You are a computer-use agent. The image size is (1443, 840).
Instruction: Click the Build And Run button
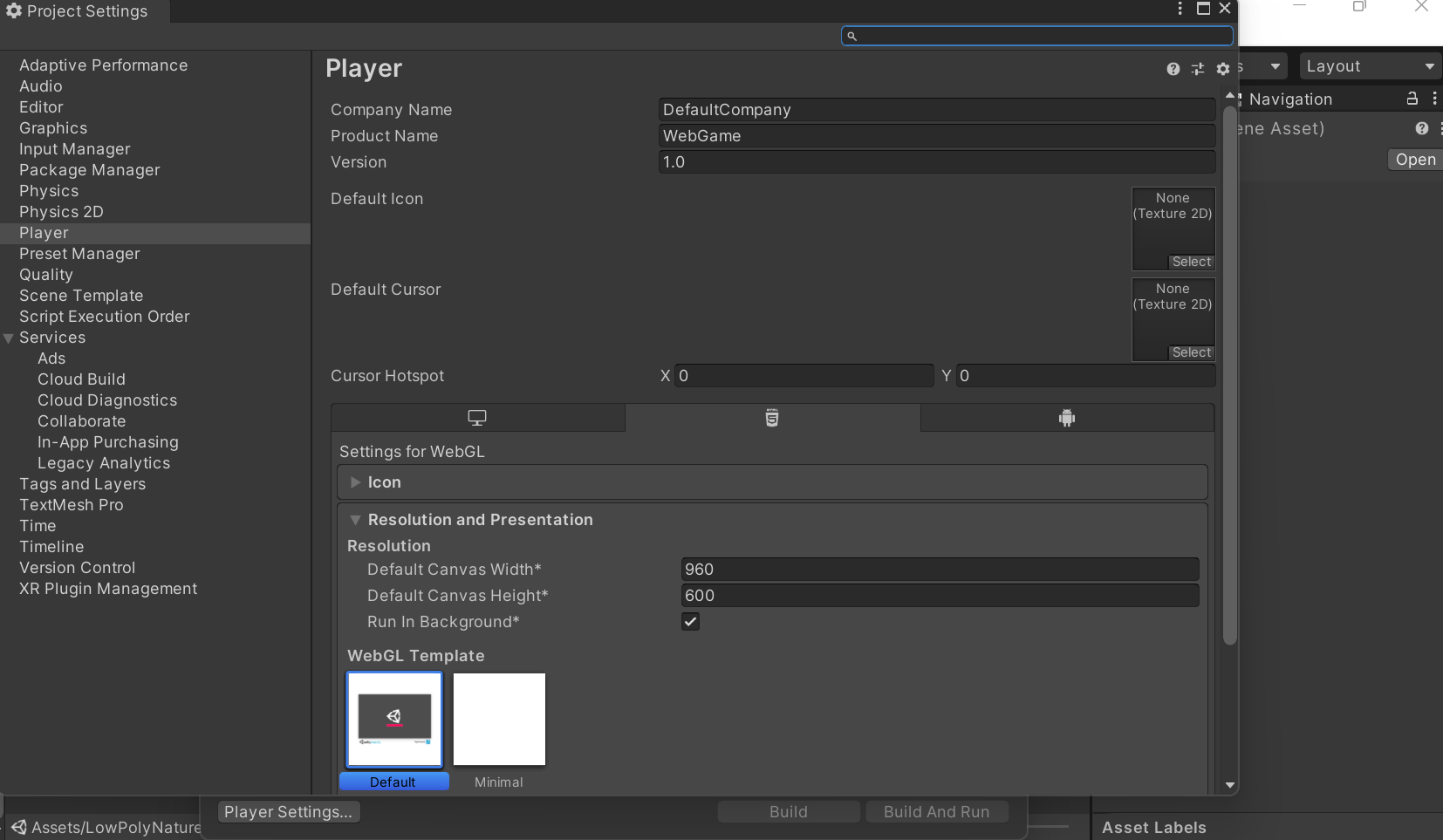(937, 812)
